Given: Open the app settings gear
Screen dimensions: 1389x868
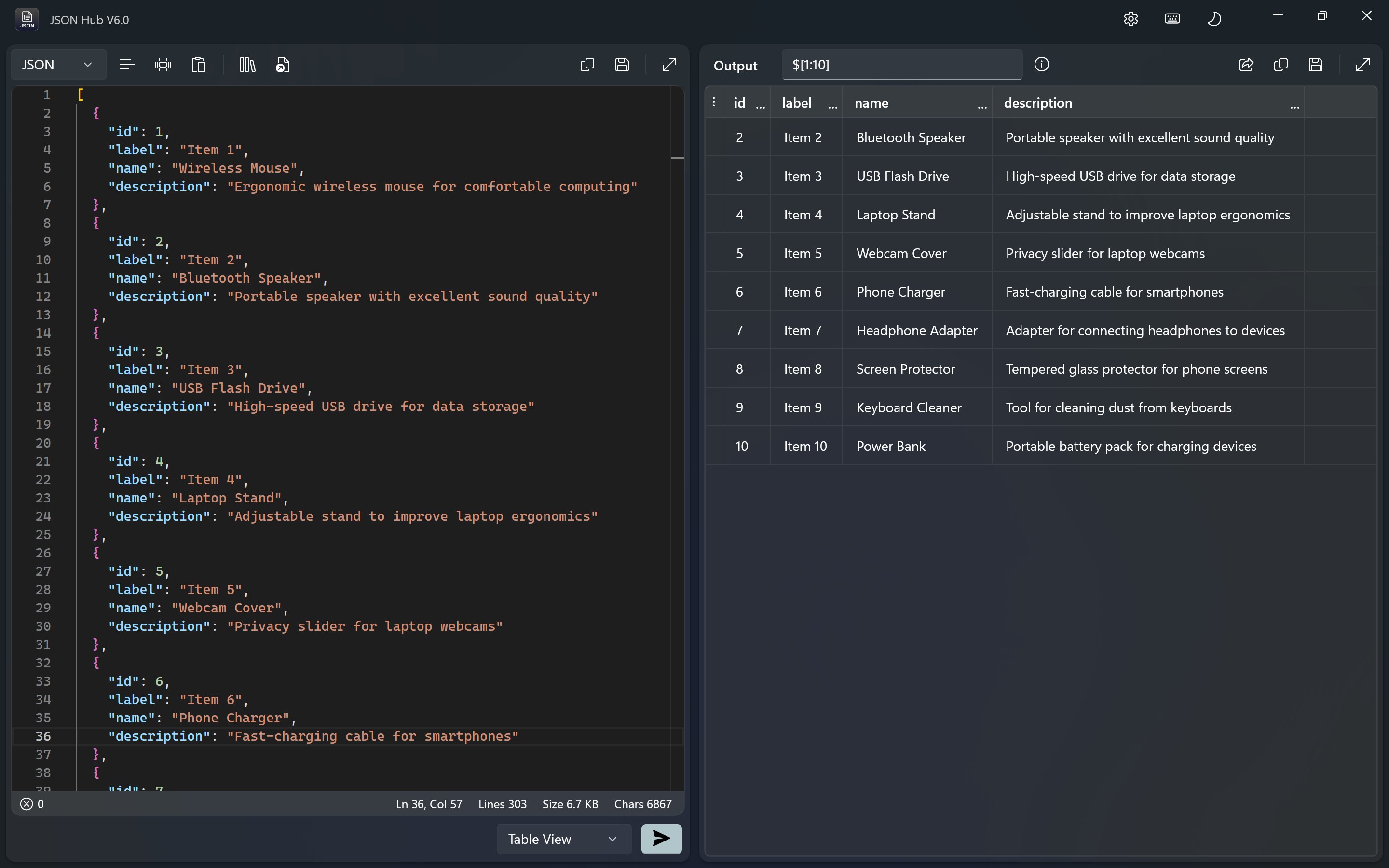Looking at the screenshot, I should click(1130, 18).
